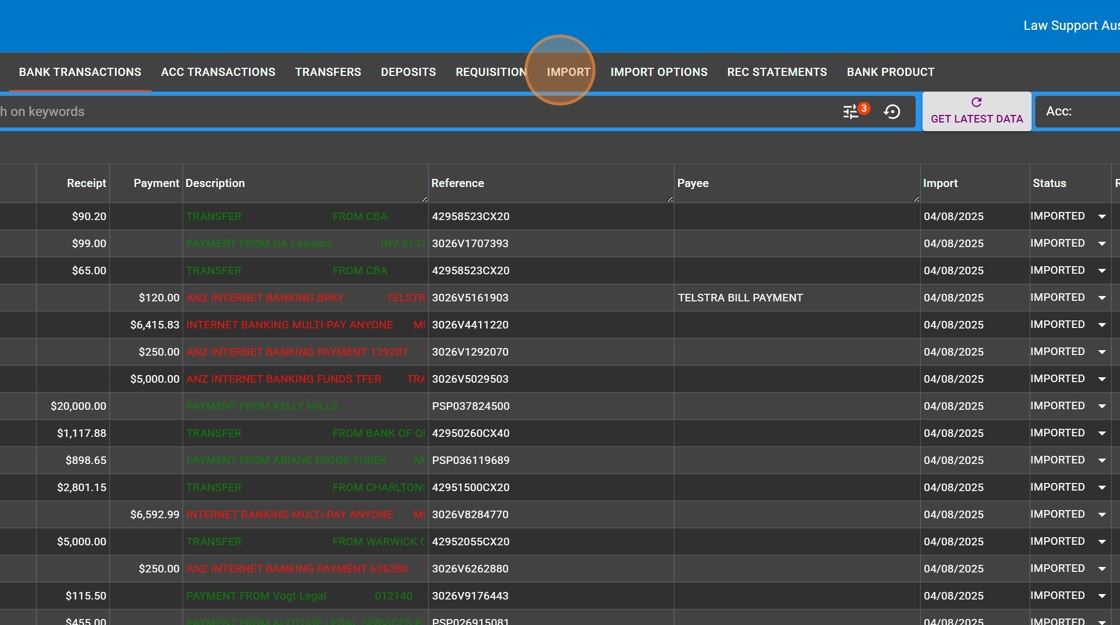
Task: Open status dropdown for $20,000.00 receipt row
Action: (1102, 406)
